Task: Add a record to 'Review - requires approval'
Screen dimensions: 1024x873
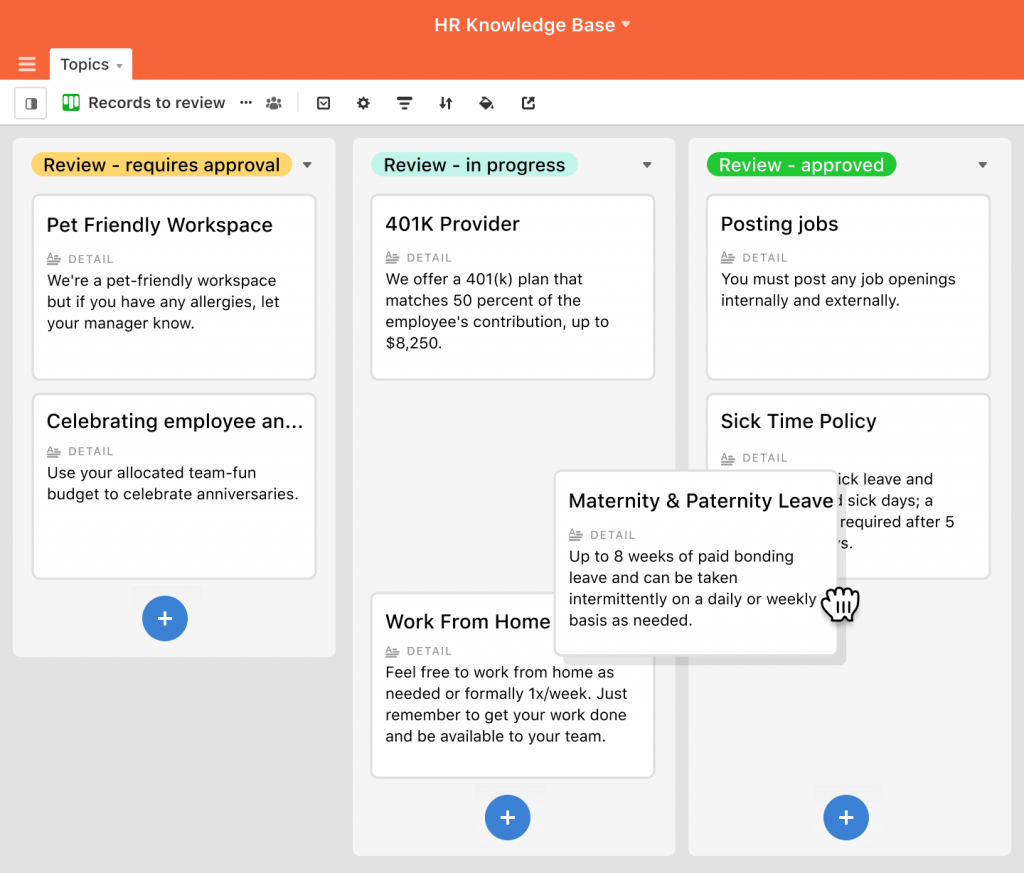Action: [165, 619]
